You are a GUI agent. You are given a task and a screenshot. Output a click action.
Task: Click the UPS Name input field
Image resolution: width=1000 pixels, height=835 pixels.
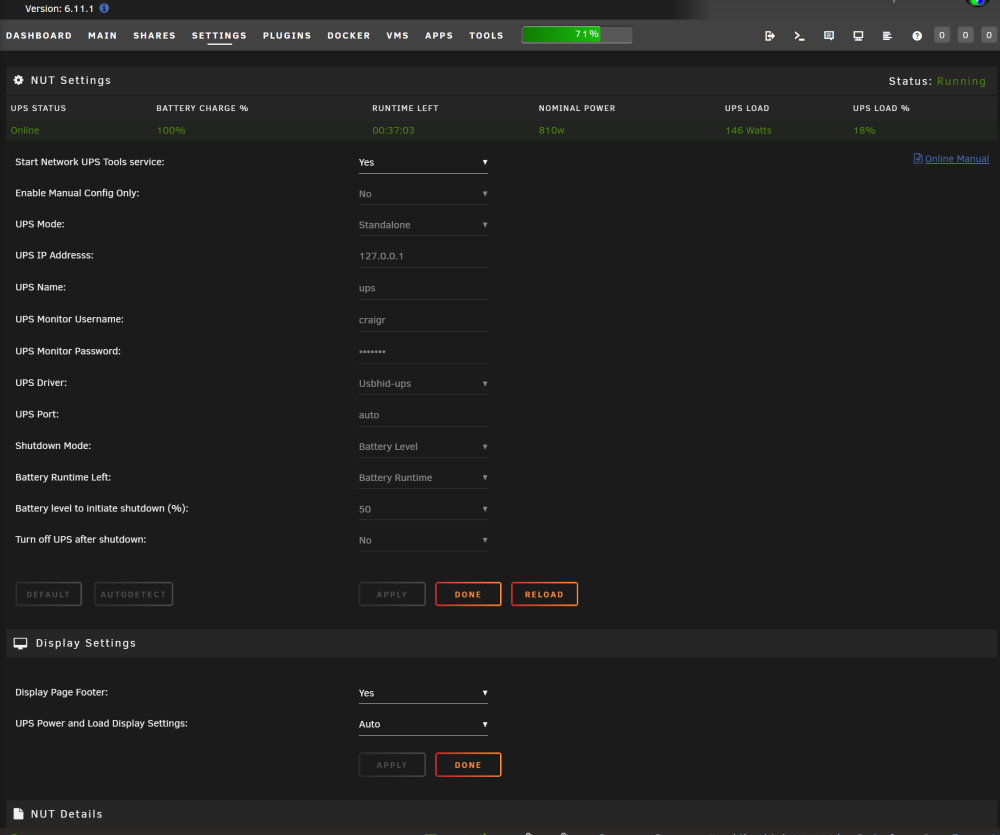pos(423,288)
